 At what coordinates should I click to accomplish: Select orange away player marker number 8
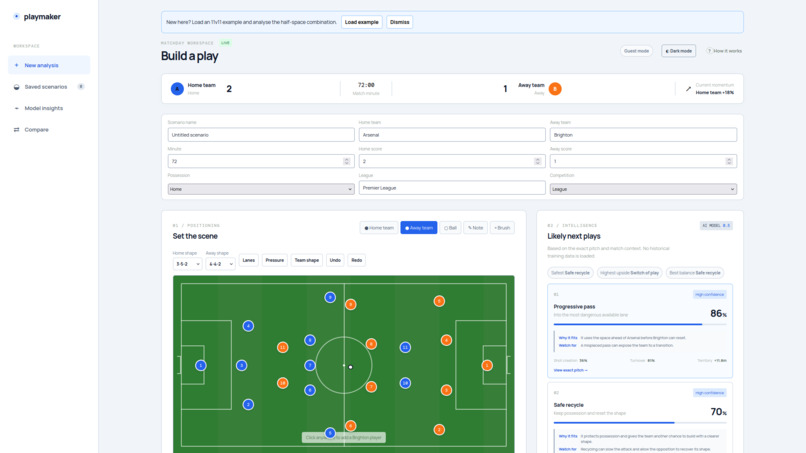371,344
